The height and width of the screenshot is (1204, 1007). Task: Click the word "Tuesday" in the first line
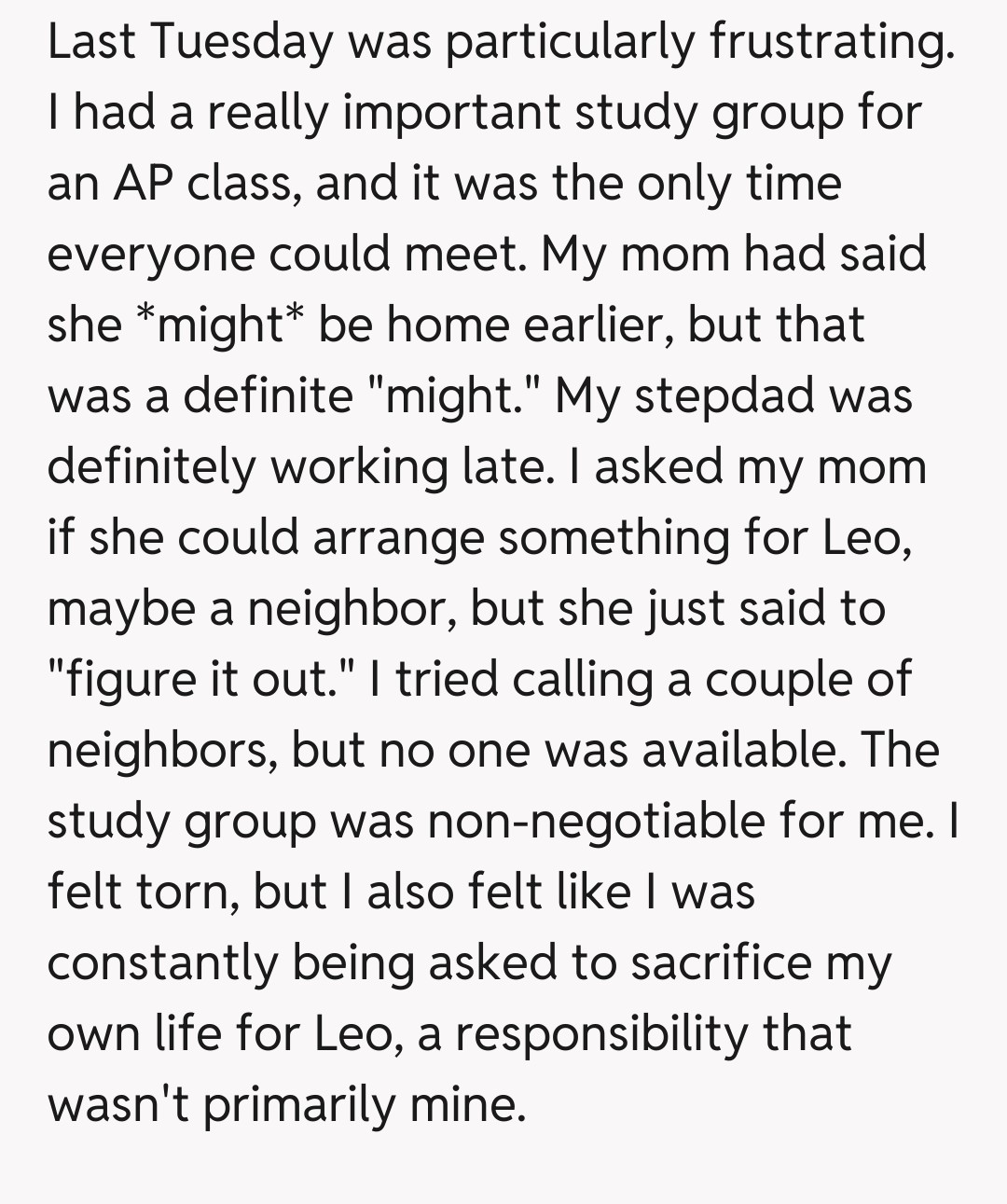coord(241,42)
